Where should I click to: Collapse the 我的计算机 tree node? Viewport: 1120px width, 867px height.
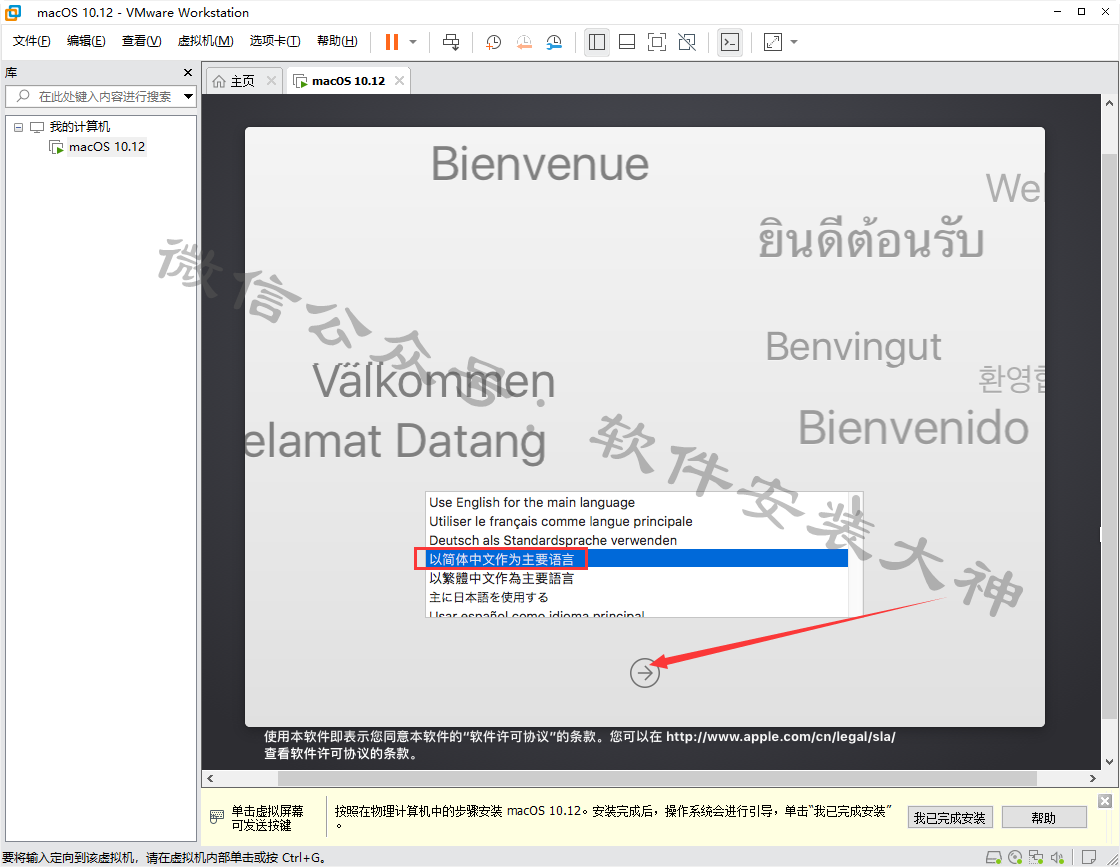(x=19, y=127)
